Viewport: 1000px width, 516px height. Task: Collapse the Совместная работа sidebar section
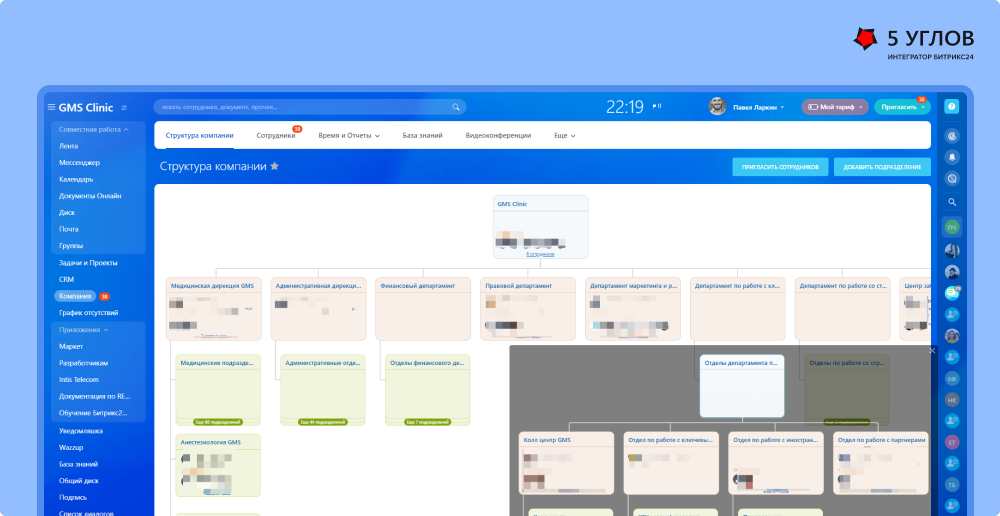pyautogui.click(x=128, y=130)
